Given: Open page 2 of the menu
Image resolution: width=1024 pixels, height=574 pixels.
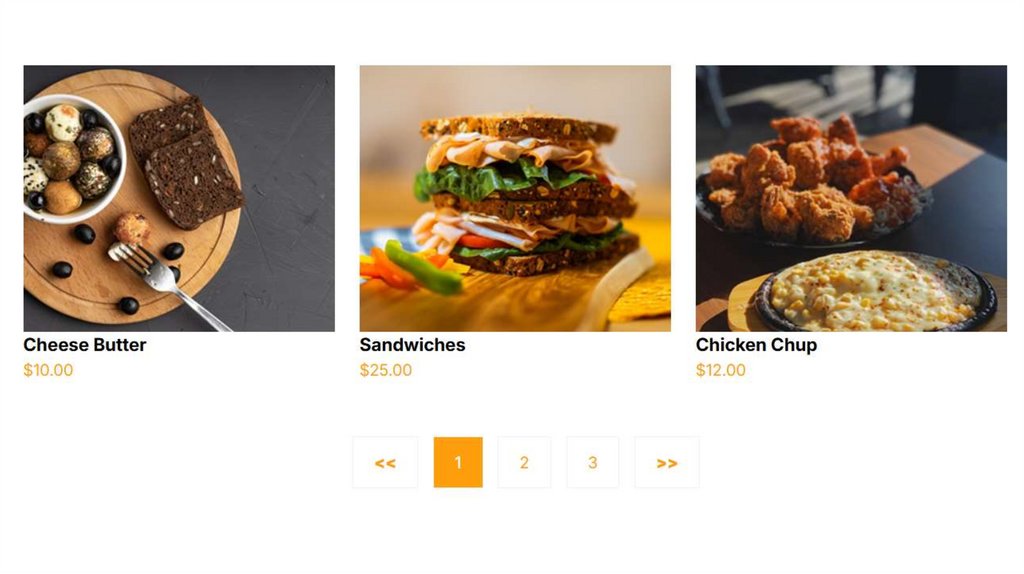Looking at the screenshot, I should (524, 462).
